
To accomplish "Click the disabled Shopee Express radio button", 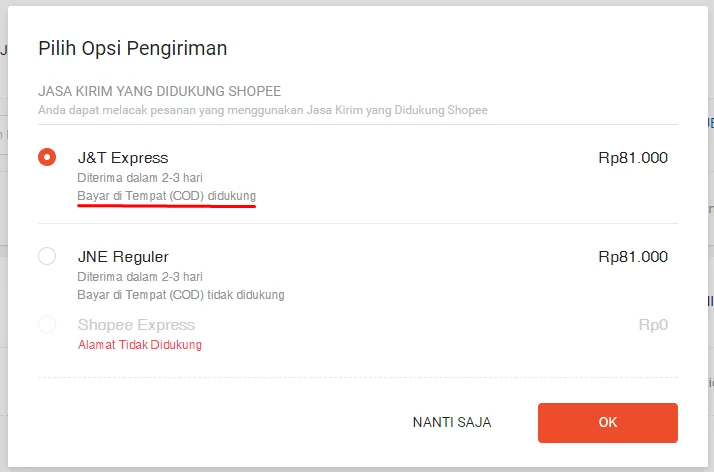I will click(47, 324).
